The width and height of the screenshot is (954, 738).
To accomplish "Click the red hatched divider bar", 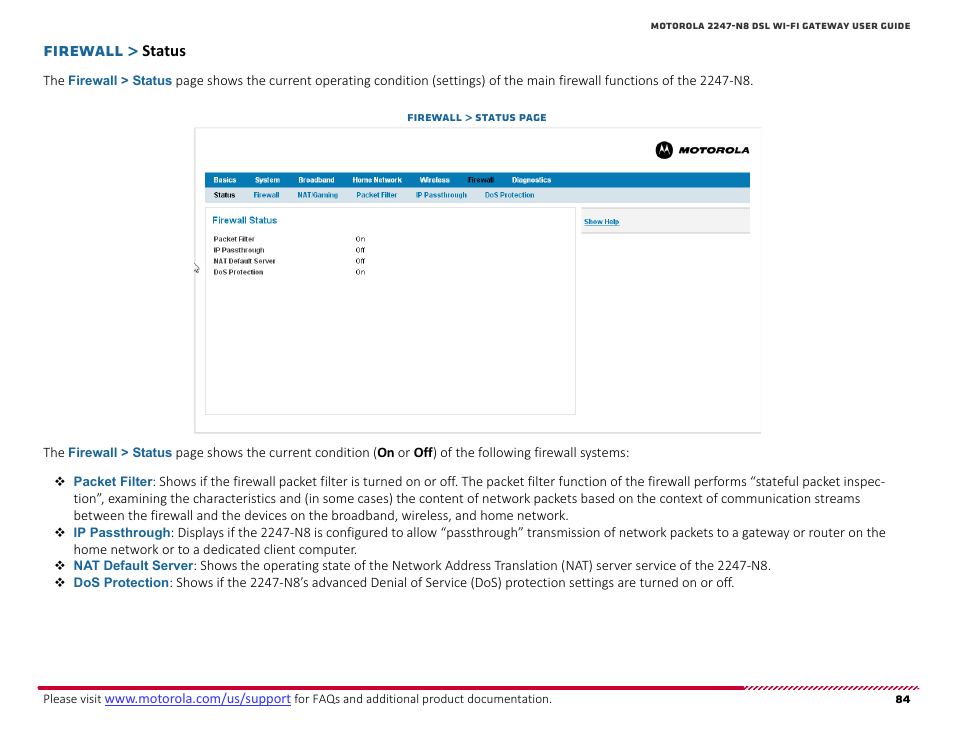I will coord(830,687).
